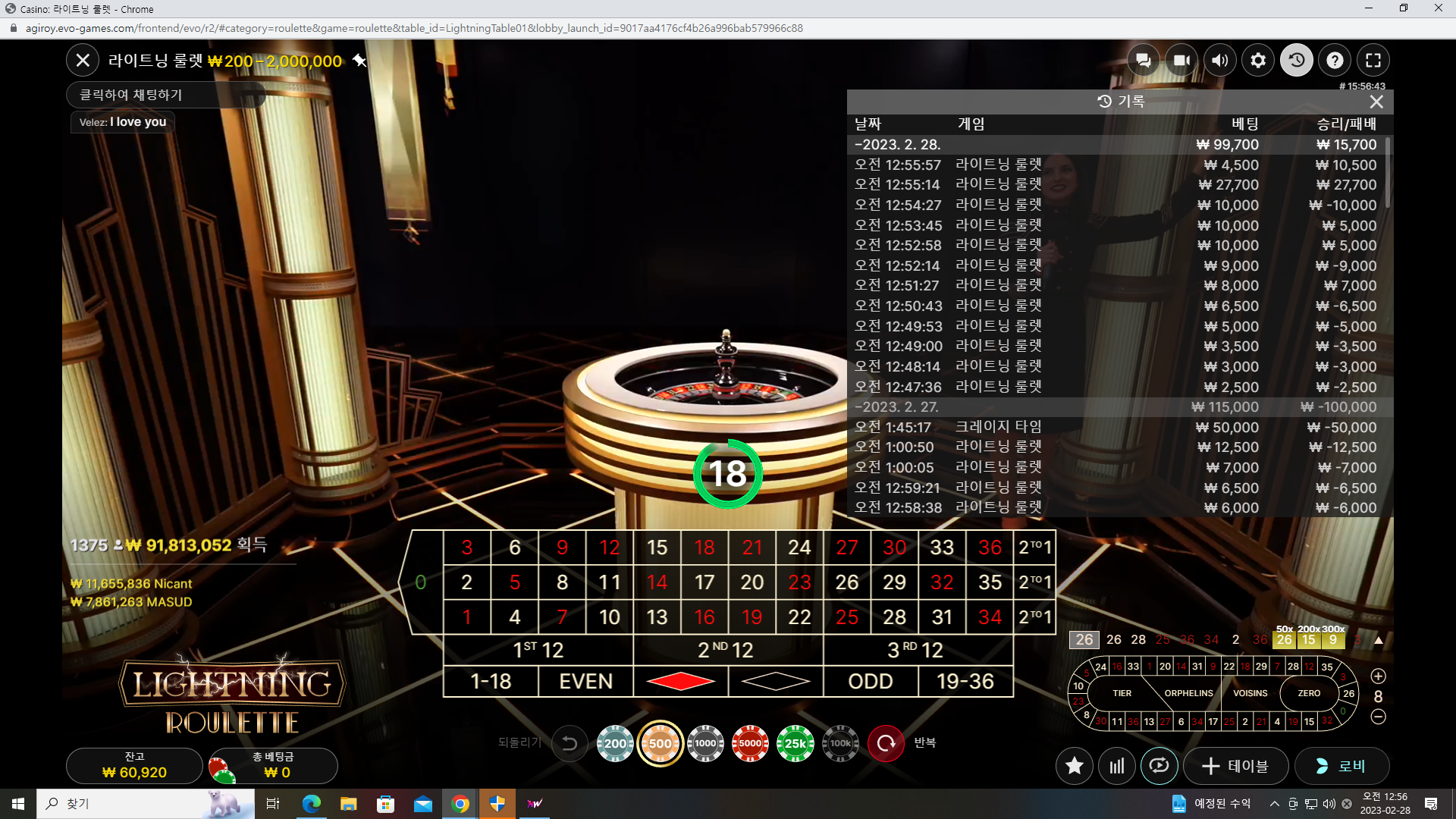Bet on red 36 on the betting grid
The height and width of the screenshot is (819, 1456).
[x=990, y=548]
